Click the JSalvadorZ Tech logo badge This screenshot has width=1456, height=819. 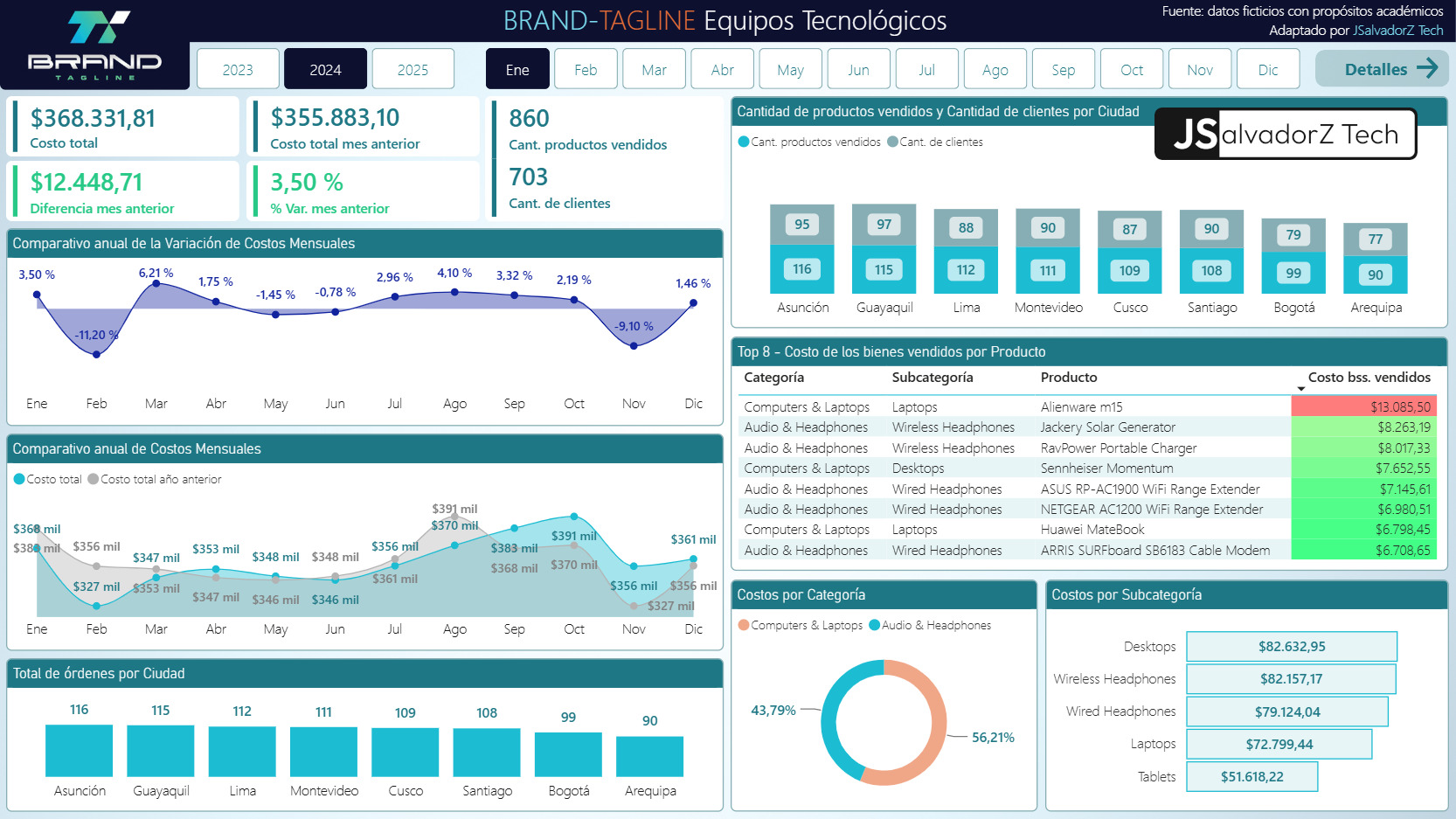1285,134
